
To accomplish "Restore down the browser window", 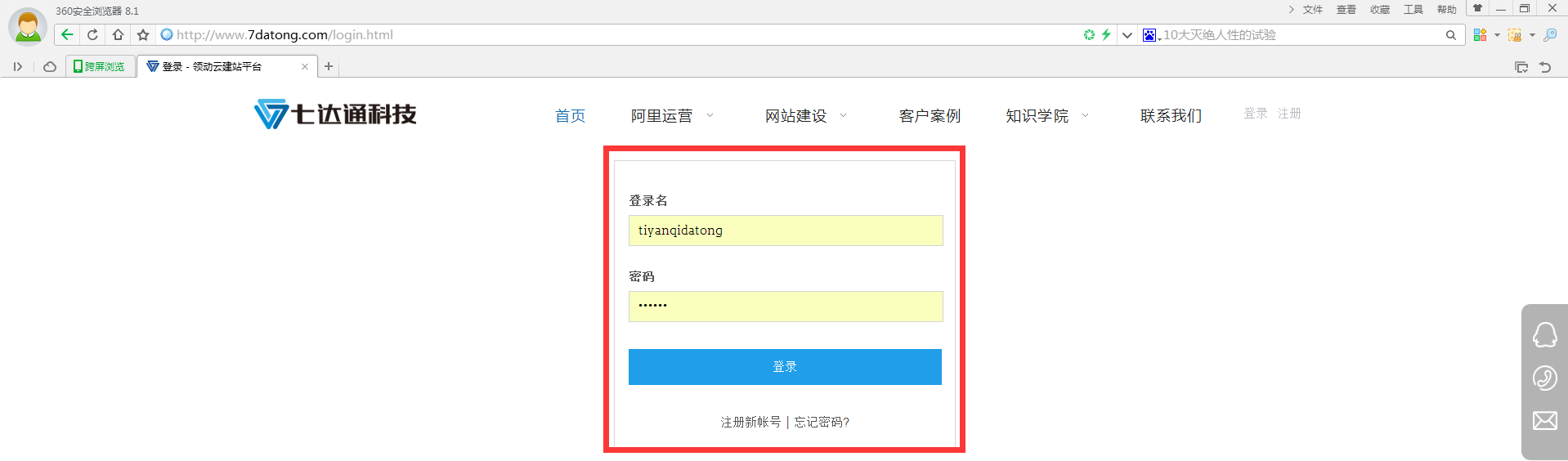I will click(x=1525, y=8).
